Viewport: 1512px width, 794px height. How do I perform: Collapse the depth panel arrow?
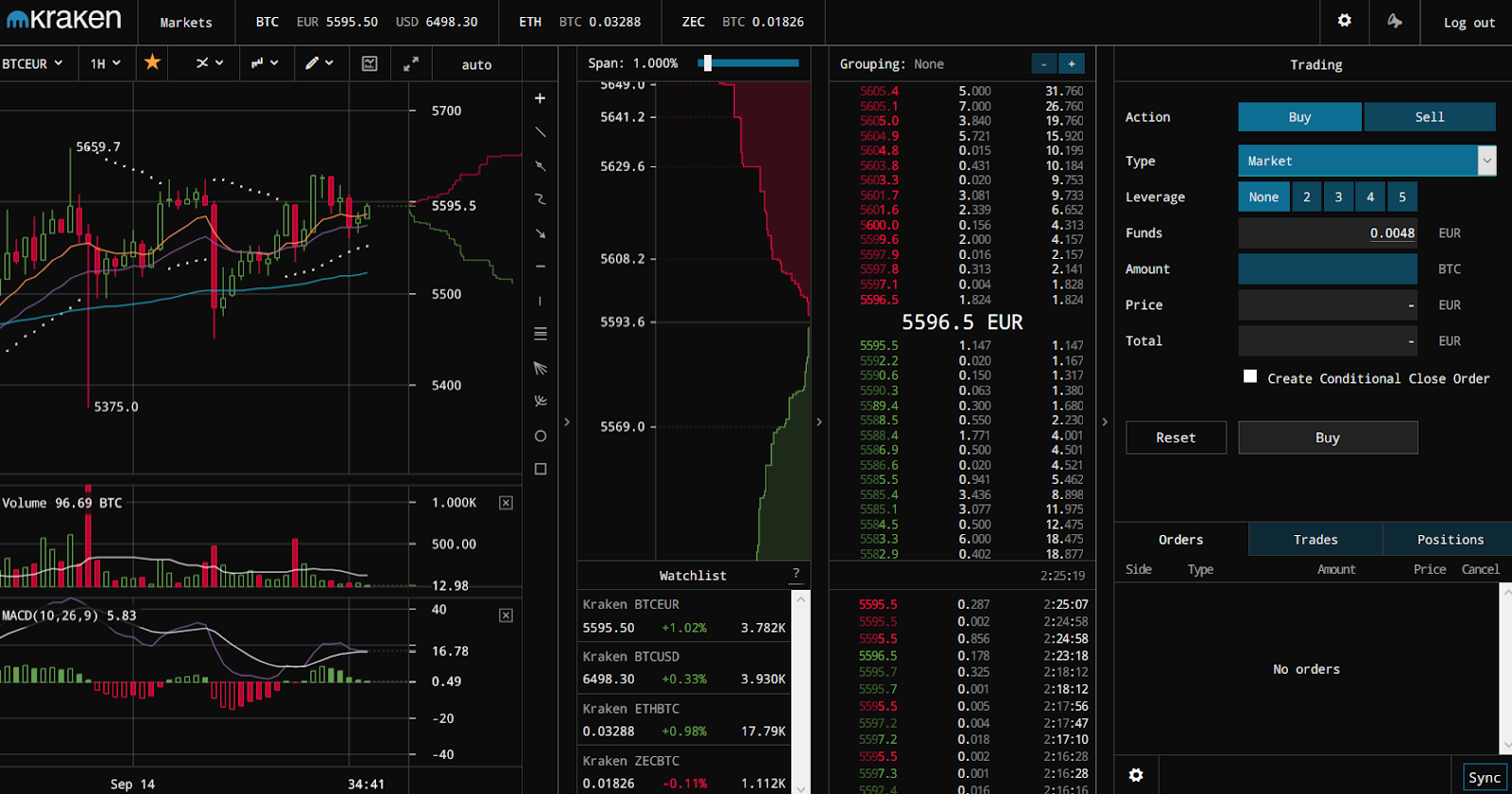819,422
